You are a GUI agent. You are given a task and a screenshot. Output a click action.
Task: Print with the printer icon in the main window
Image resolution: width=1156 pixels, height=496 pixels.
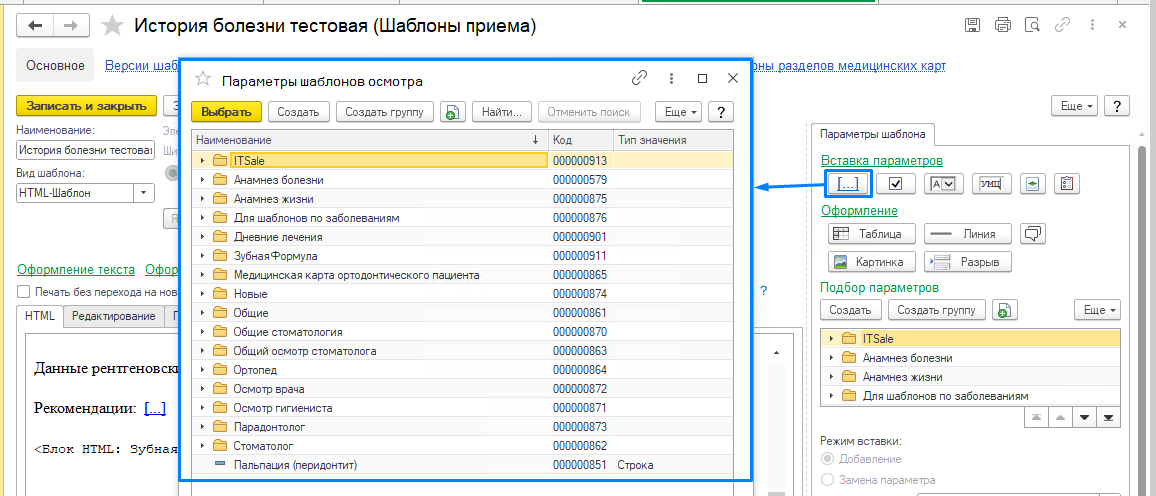[x=1002, y=25]
